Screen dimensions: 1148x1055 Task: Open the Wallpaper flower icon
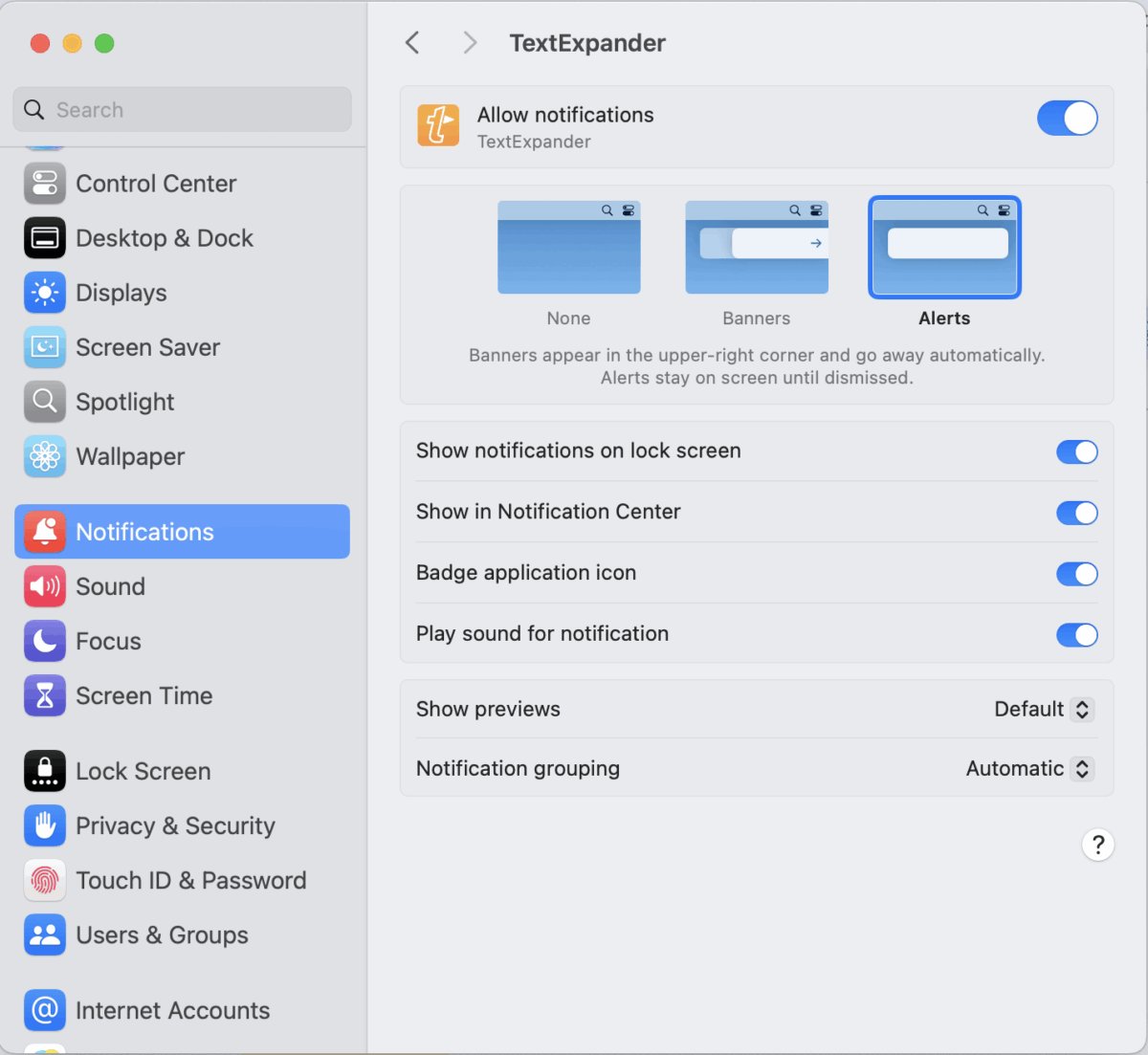pos(45,457)
